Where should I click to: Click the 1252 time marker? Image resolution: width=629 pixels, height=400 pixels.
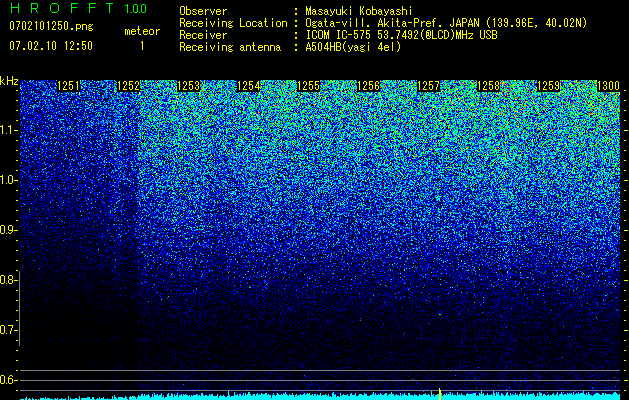pyautogui.click(x=128, y=86)
